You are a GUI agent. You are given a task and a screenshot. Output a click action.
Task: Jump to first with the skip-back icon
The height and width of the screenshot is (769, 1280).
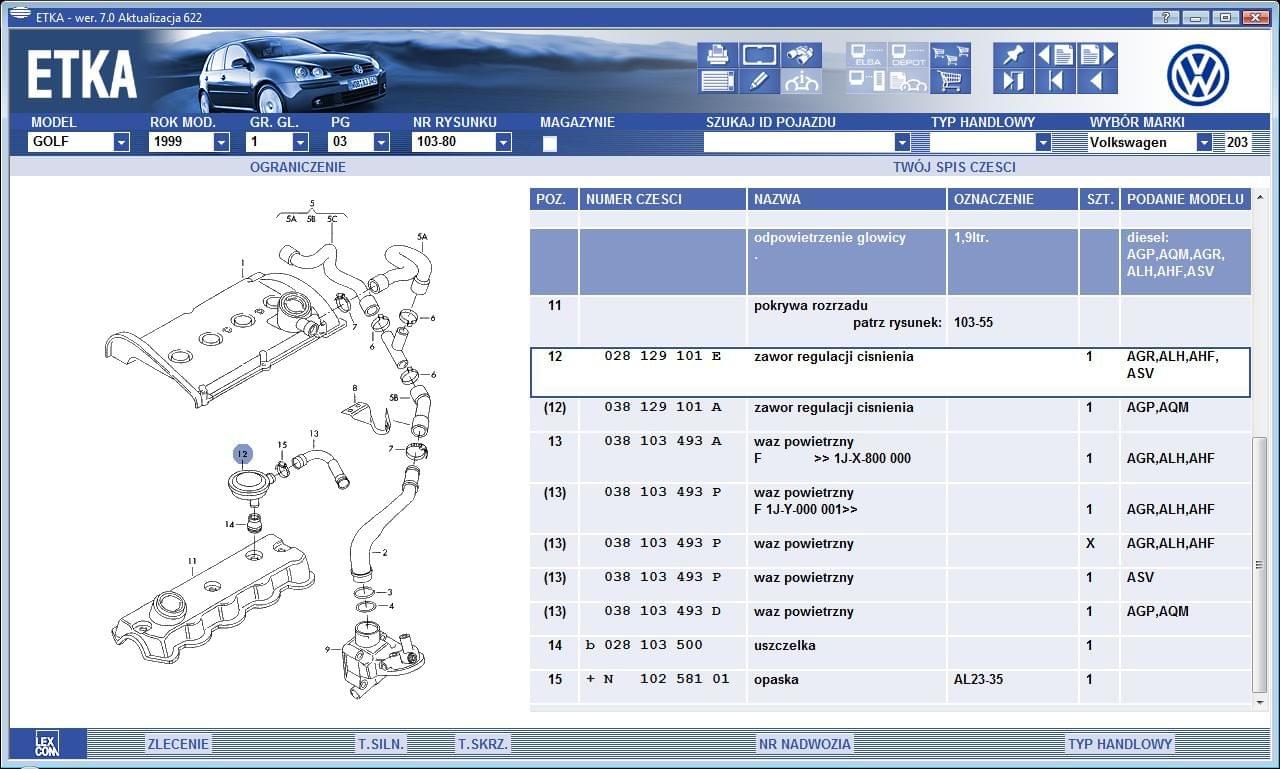[1055, 81]
